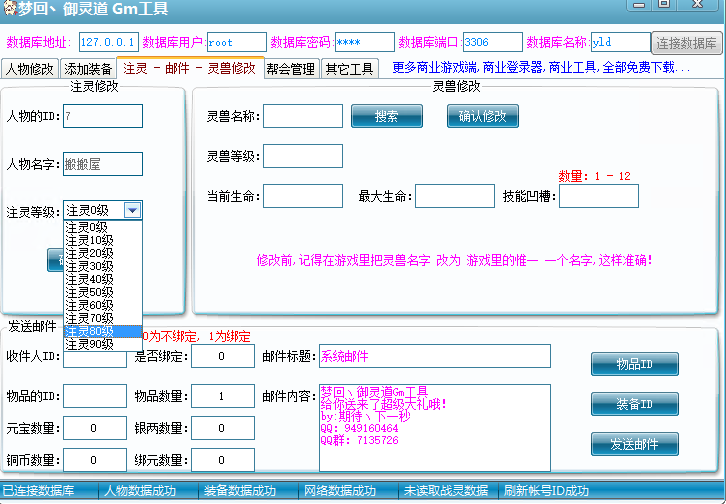Choose 注灵80级 from the dropdown list
This screenshot has height=504, width=726.
(x=90, y=331)
